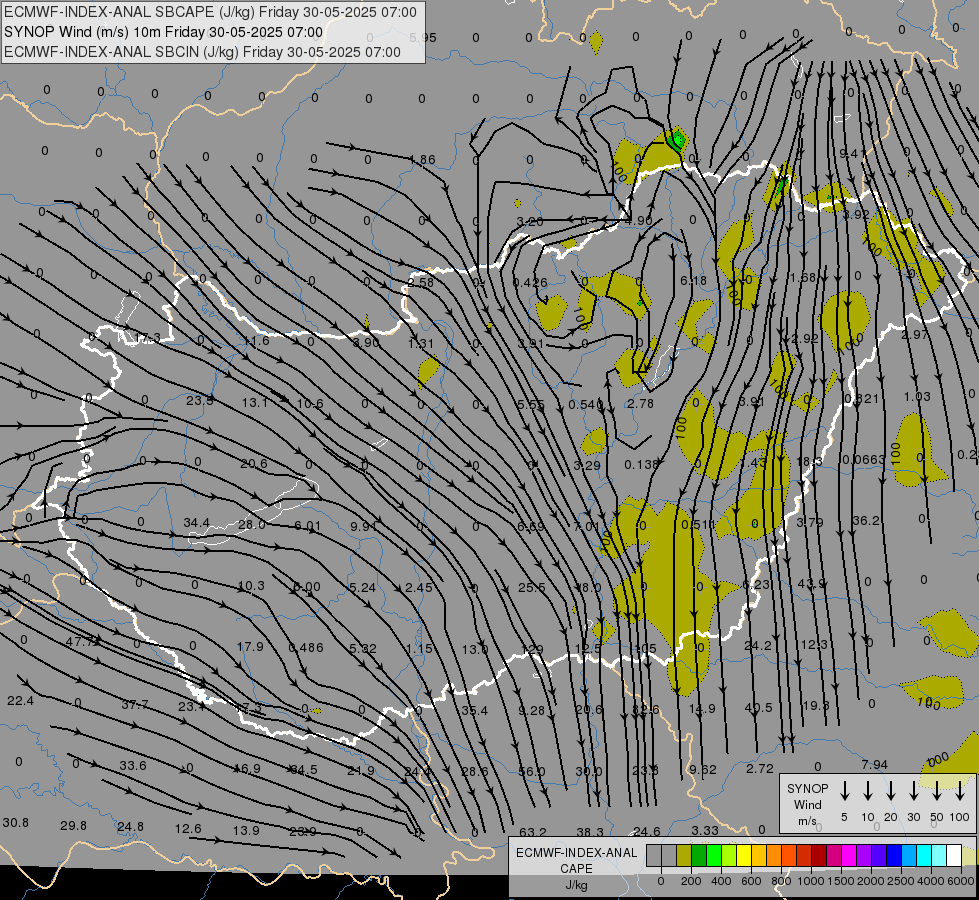Pick the white swatch before the 6000 tick
The height and width of the screenshot is (900, 979).
tap(953, 856)
